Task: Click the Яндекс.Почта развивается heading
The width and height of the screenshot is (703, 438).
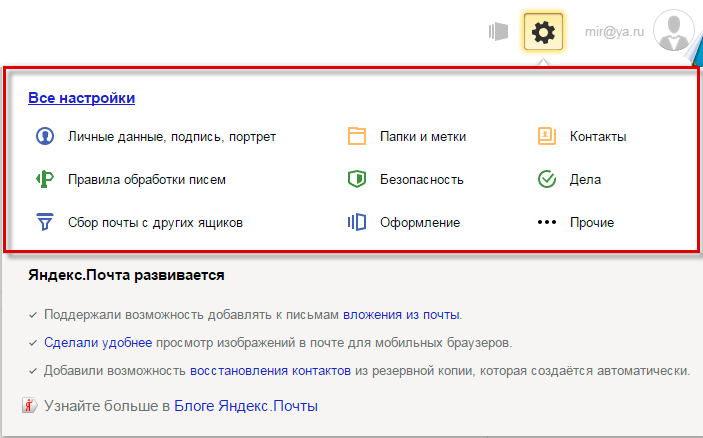Action: 126,275
